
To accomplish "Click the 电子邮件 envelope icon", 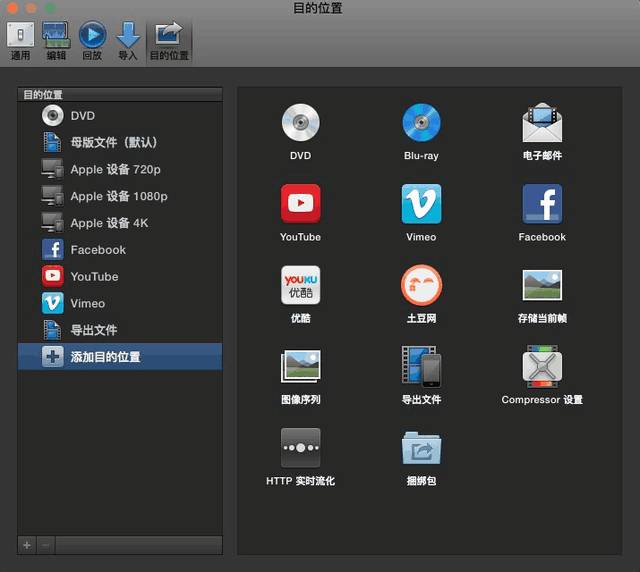I will [542, 122].
